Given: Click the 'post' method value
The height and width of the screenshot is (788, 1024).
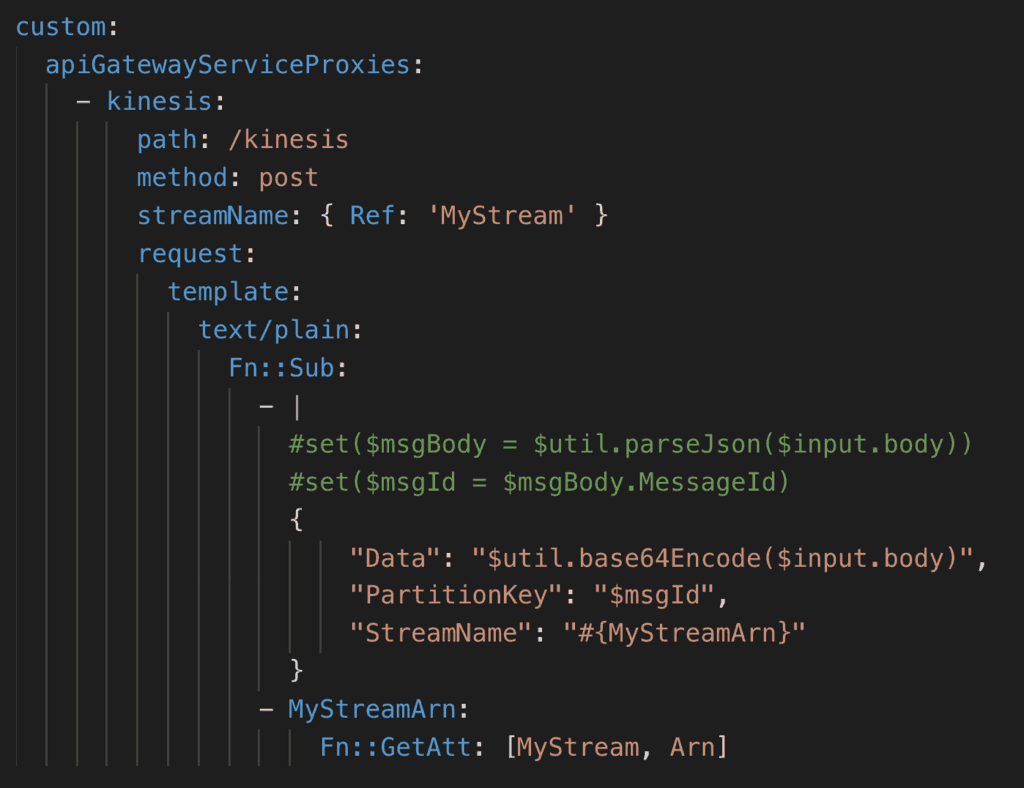Looking at the screenshot, I should click(x=288, y=178).
